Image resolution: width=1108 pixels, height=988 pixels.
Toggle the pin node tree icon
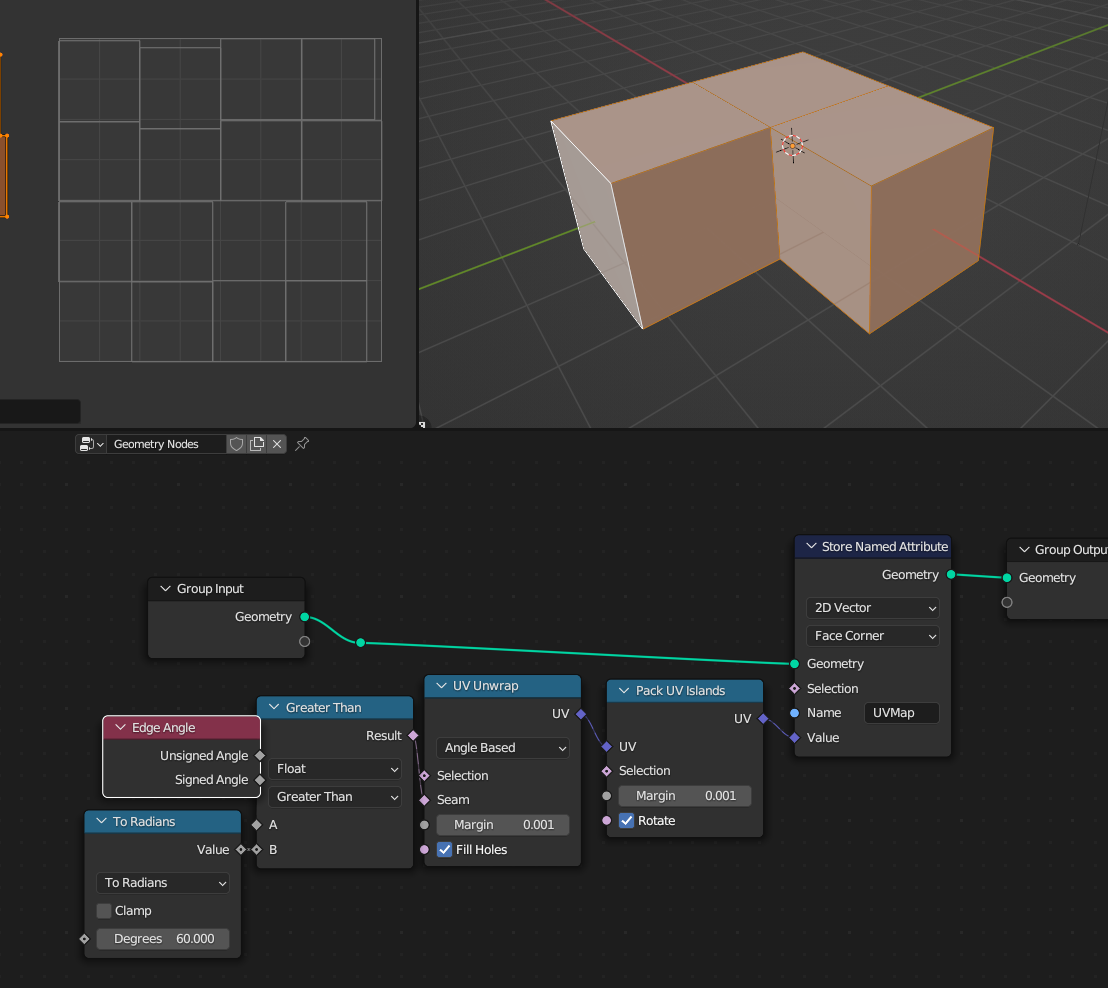[x=302, y=444]
